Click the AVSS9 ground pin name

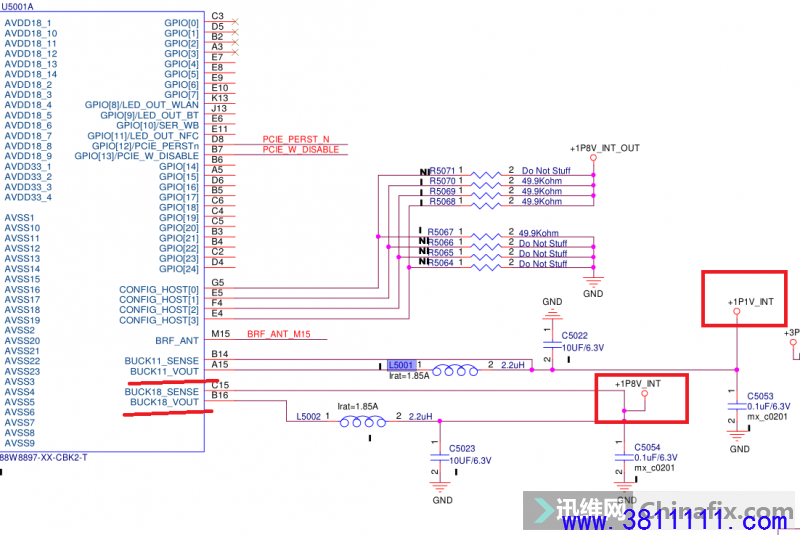point(19,443)
